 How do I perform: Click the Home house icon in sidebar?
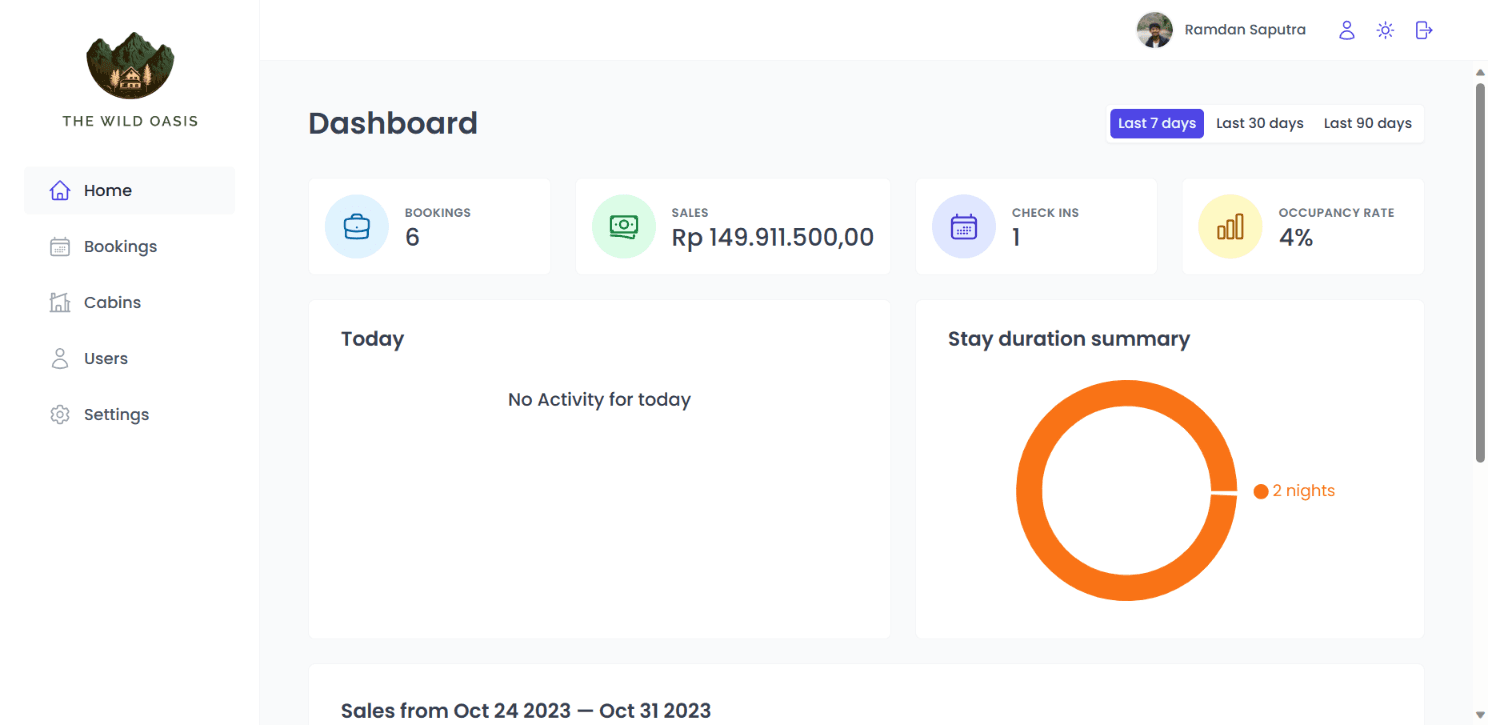pos(60,190)
